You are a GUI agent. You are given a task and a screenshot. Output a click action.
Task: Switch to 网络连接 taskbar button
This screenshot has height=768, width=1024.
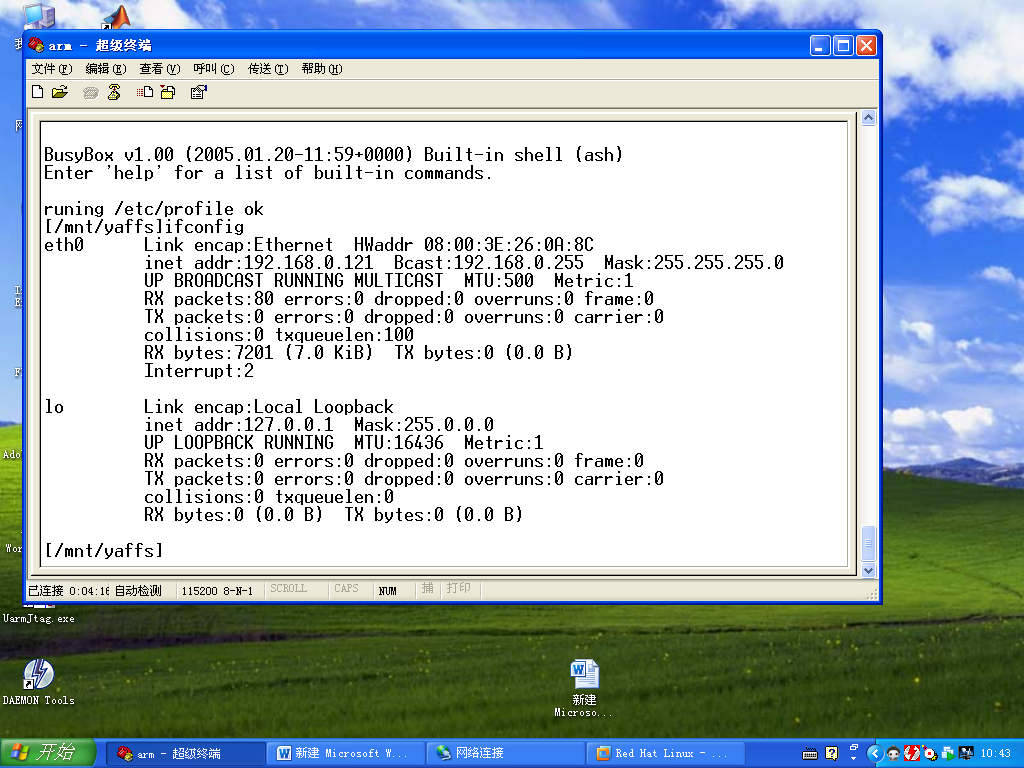505,754
